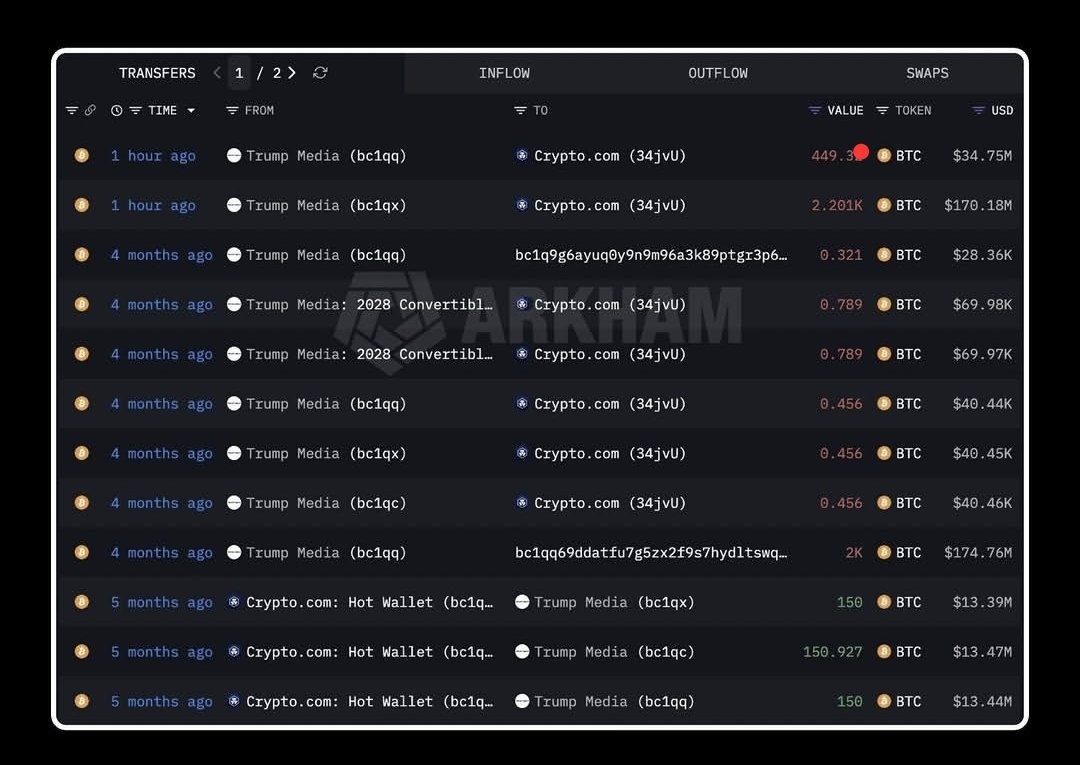Click the TO column header label
Screen dimensions: 1080x765
coord(541,110)
